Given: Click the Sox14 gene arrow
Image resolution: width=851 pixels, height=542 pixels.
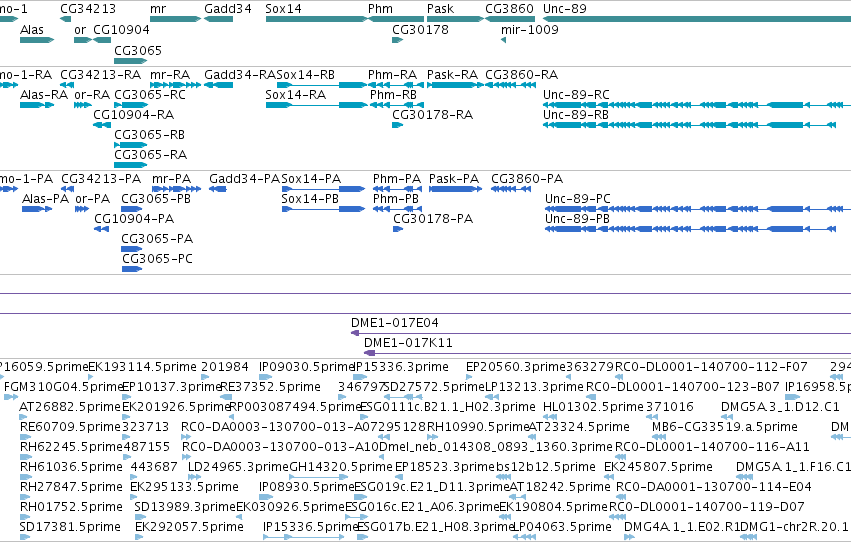Looking at the screenshot, I should (x=317, y=19).
